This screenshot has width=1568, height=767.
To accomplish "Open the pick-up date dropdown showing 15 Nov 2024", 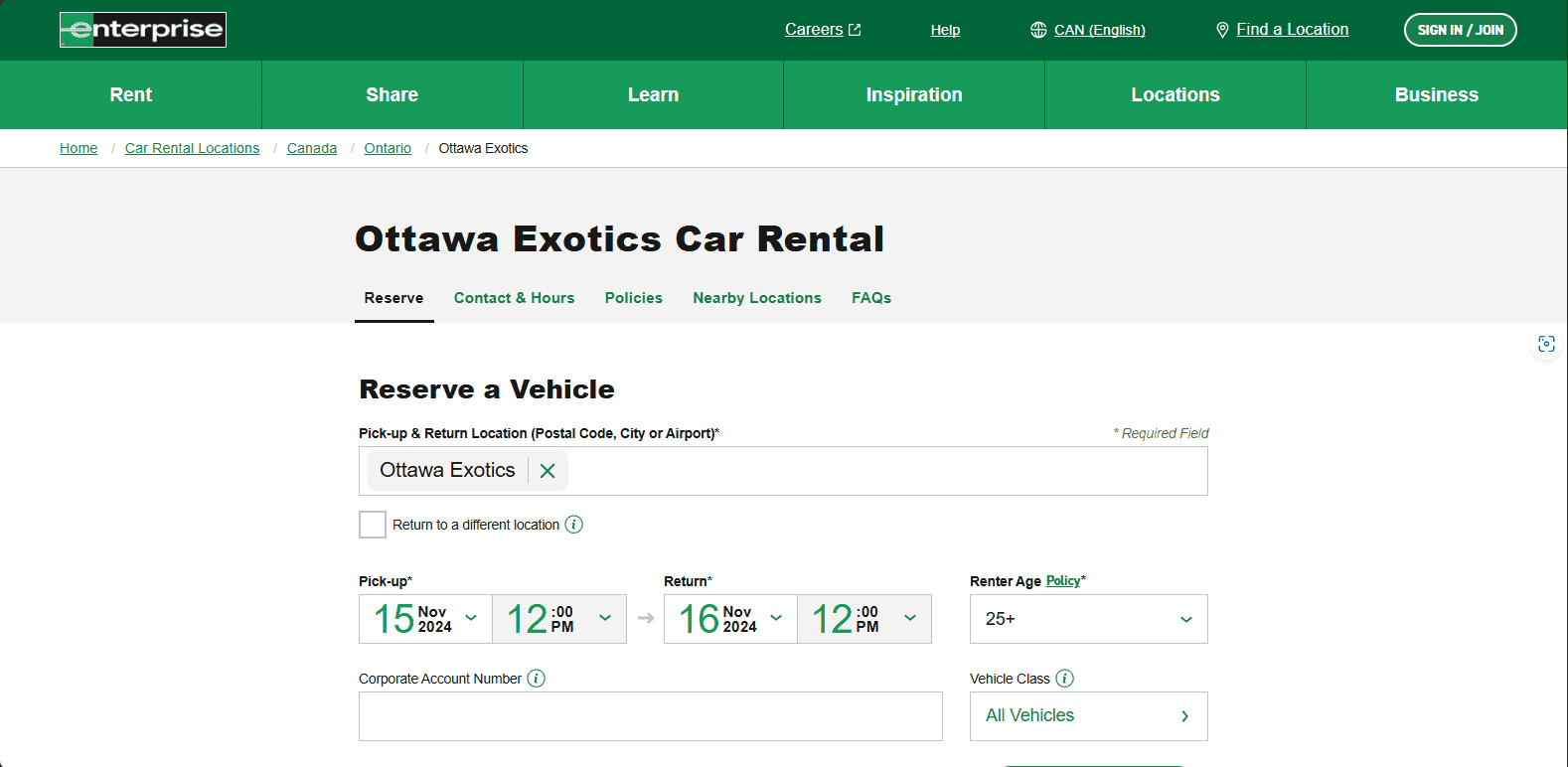I will [425, 619].
